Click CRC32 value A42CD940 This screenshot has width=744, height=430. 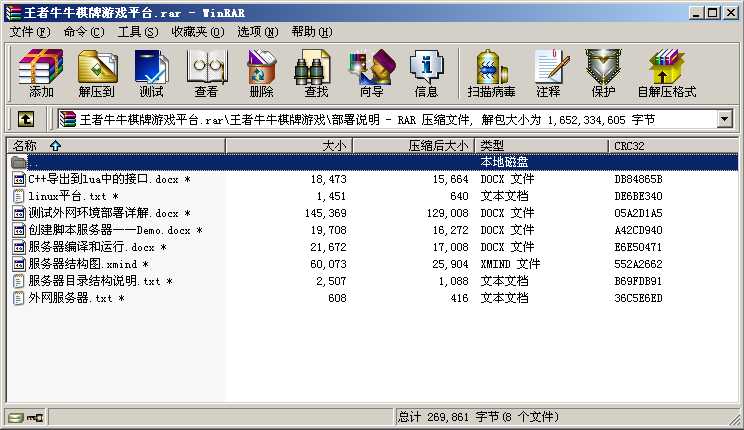tap(638, 230)
